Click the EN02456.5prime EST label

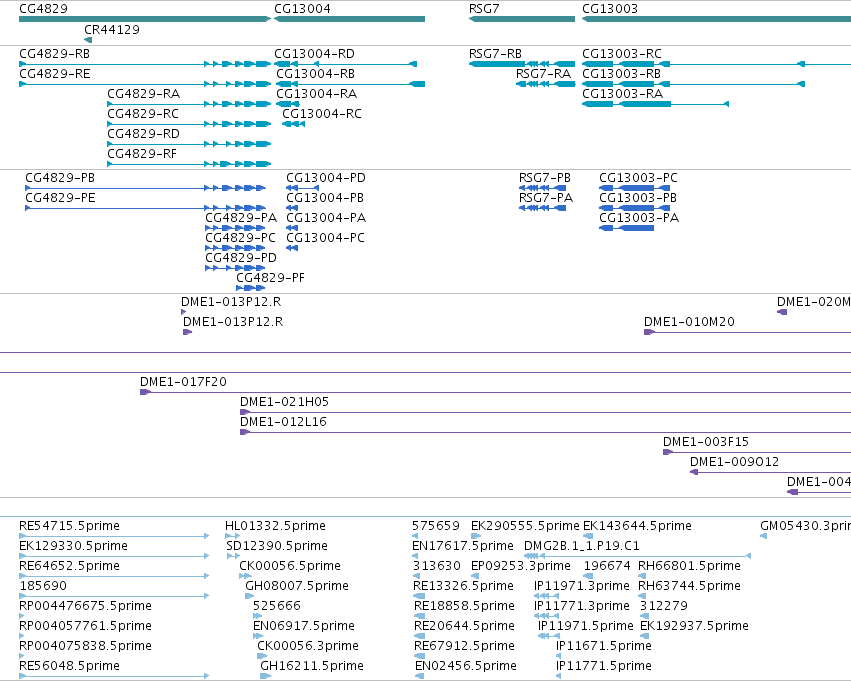pos(466,667)
